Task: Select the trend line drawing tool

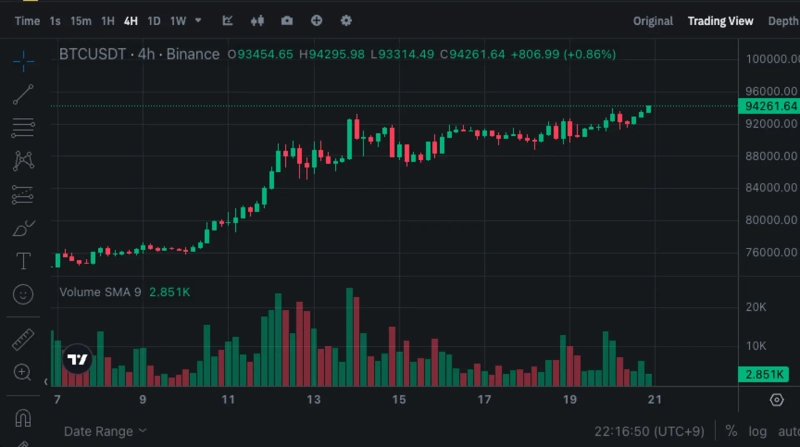Action: [x=24, y=95]
